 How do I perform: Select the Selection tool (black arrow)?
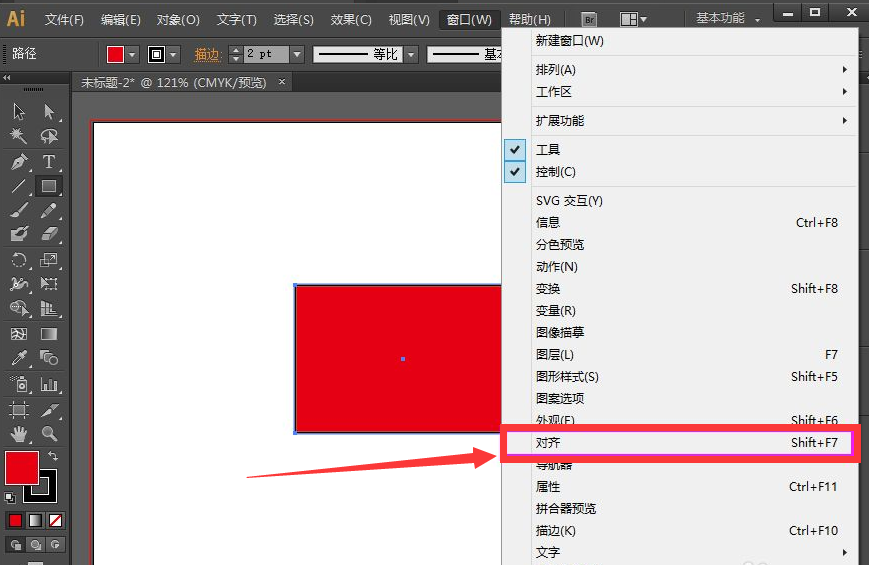19,111
